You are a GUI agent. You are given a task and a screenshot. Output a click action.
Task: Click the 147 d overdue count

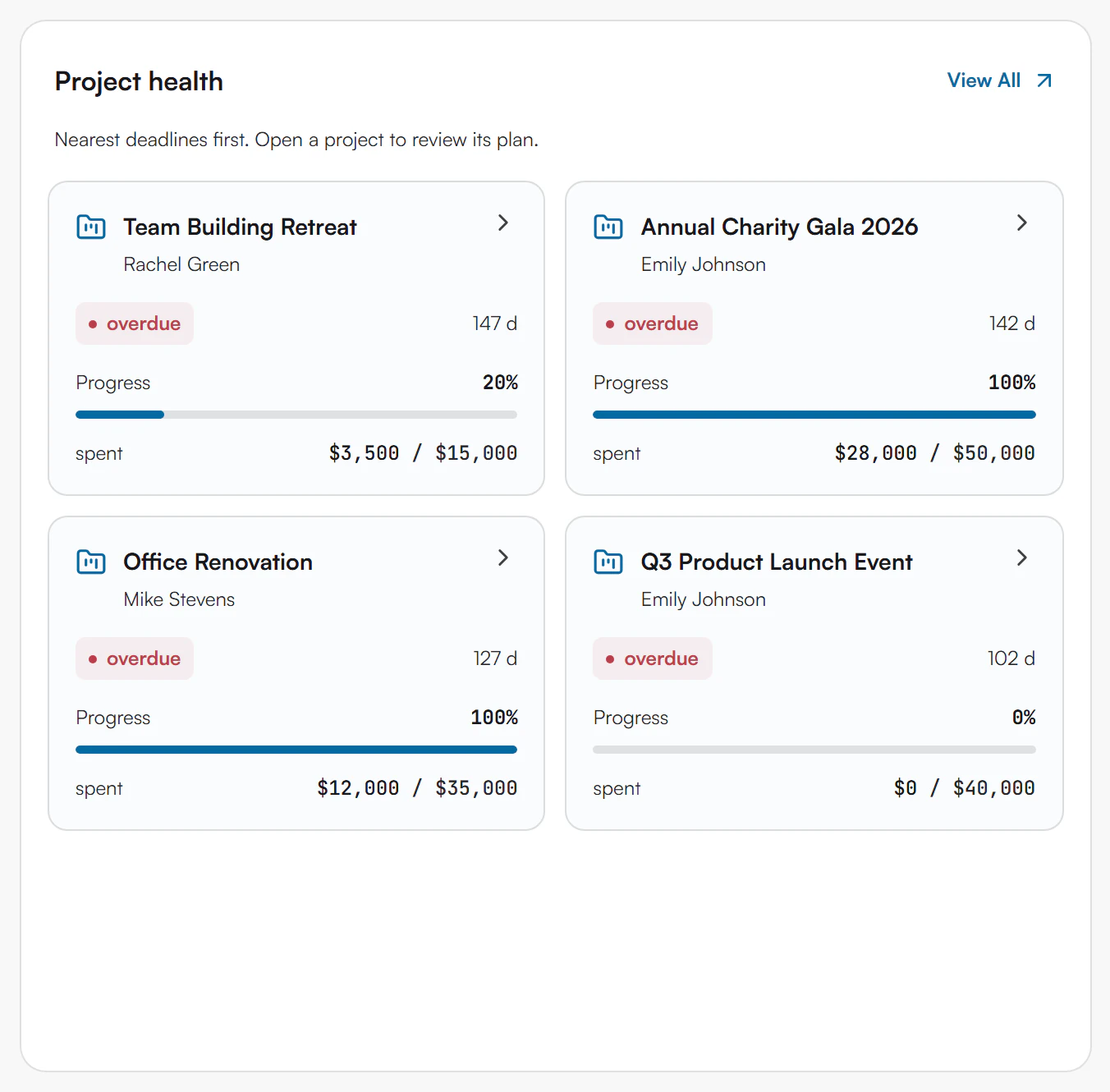495,323
